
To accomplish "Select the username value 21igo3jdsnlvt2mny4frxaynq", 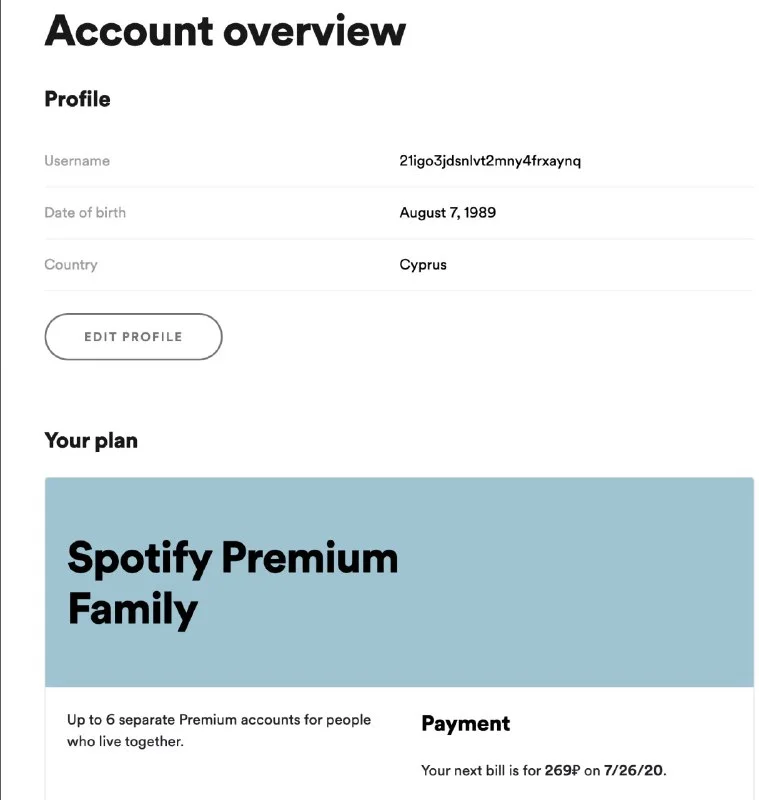I will [x=489, y=161].
